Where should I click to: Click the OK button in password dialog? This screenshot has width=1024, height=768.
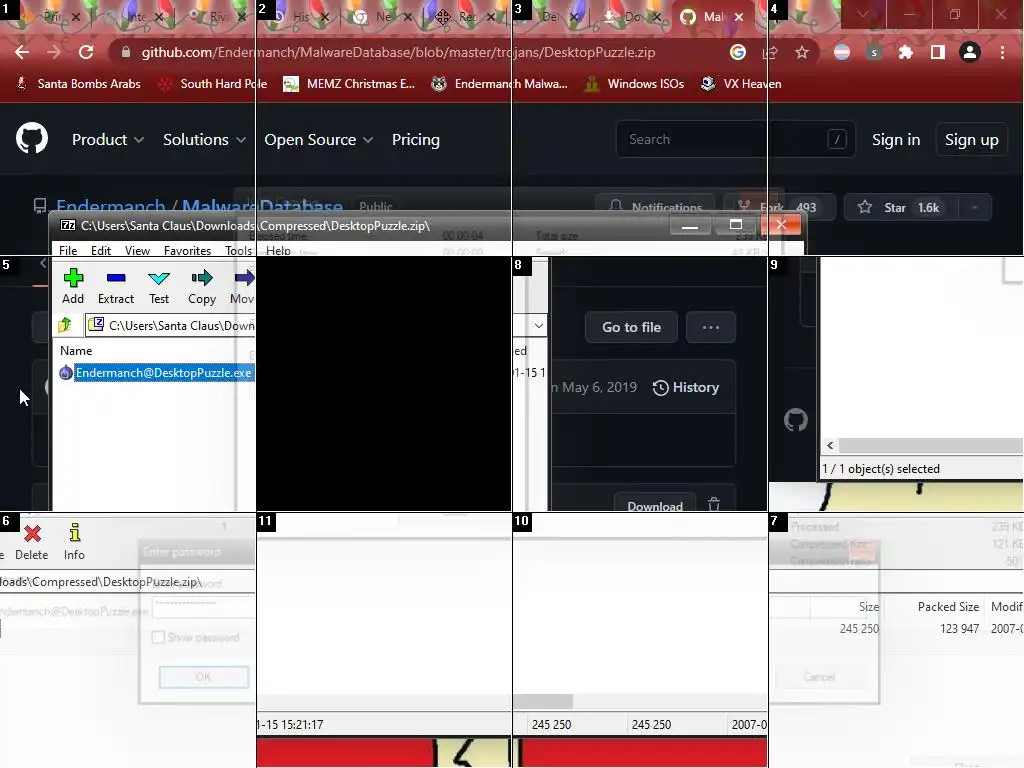(204, 677)
